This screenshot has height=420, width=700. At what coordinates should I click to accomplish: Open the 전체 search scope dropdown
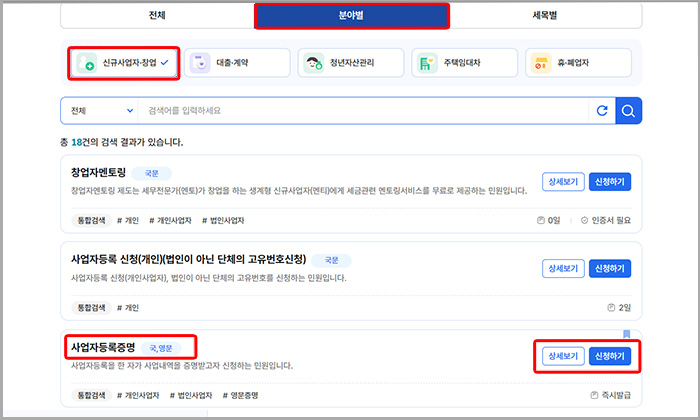tap(100, 111)
